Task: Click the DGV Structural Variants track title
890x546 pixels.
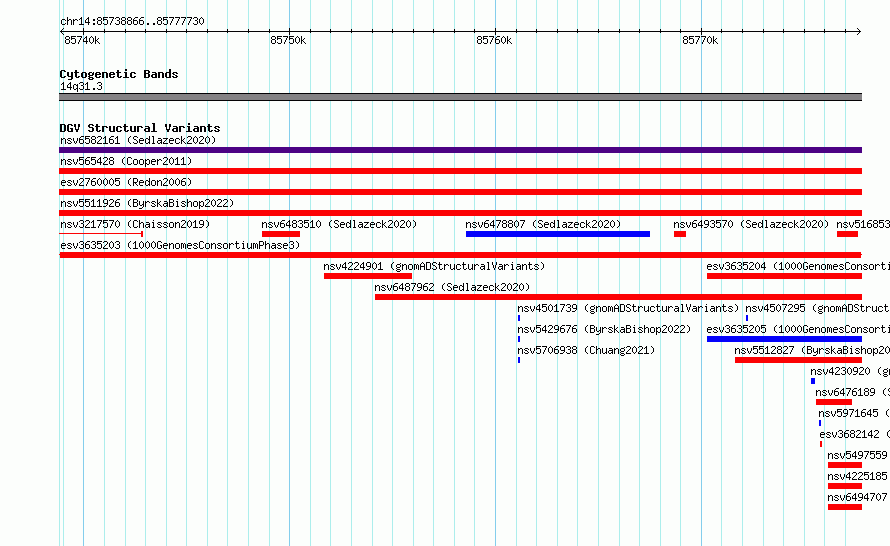Action: (x=140, y=128)
